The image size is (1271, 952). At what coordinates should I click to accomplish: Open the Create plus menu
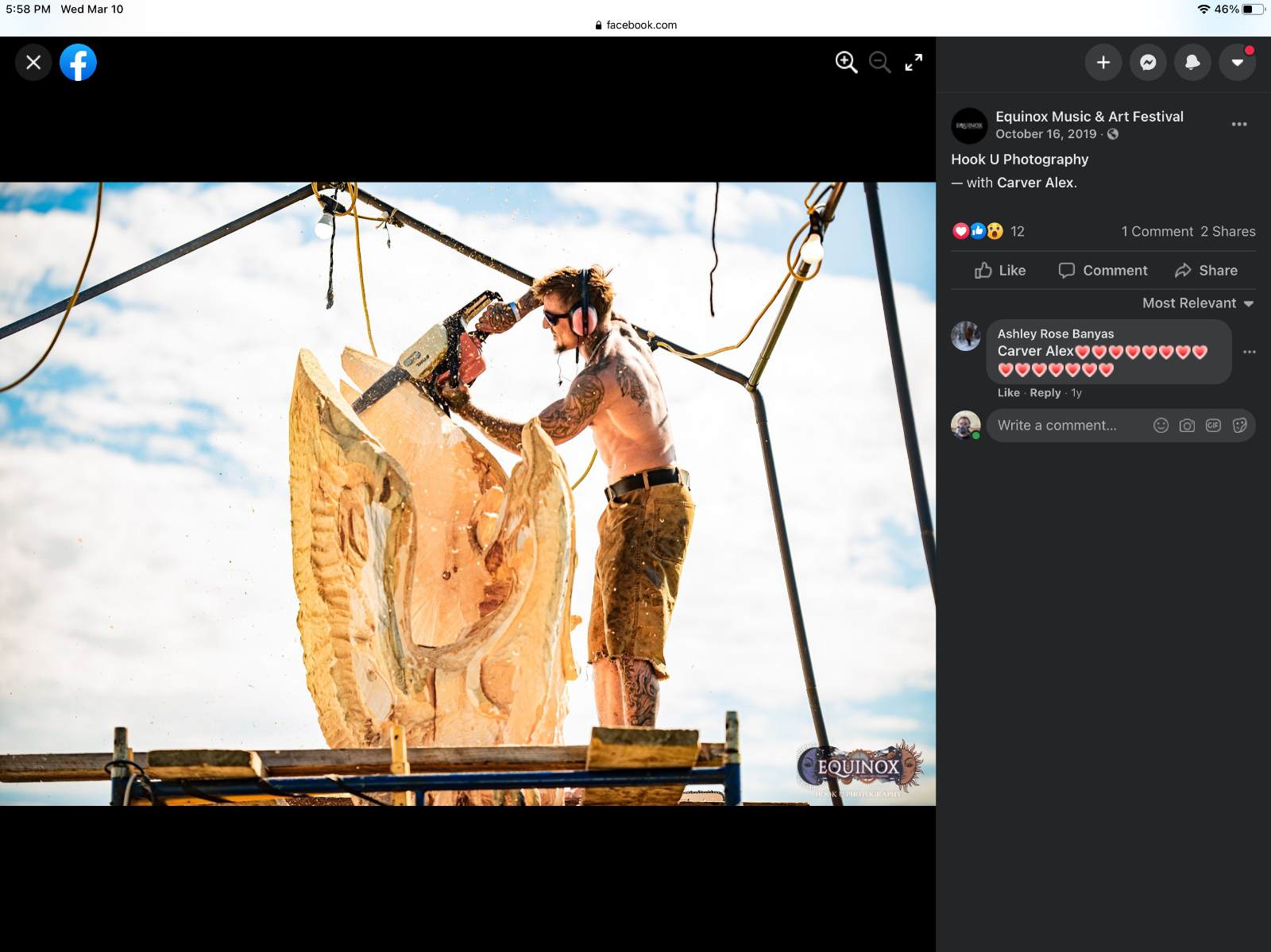1103,62
